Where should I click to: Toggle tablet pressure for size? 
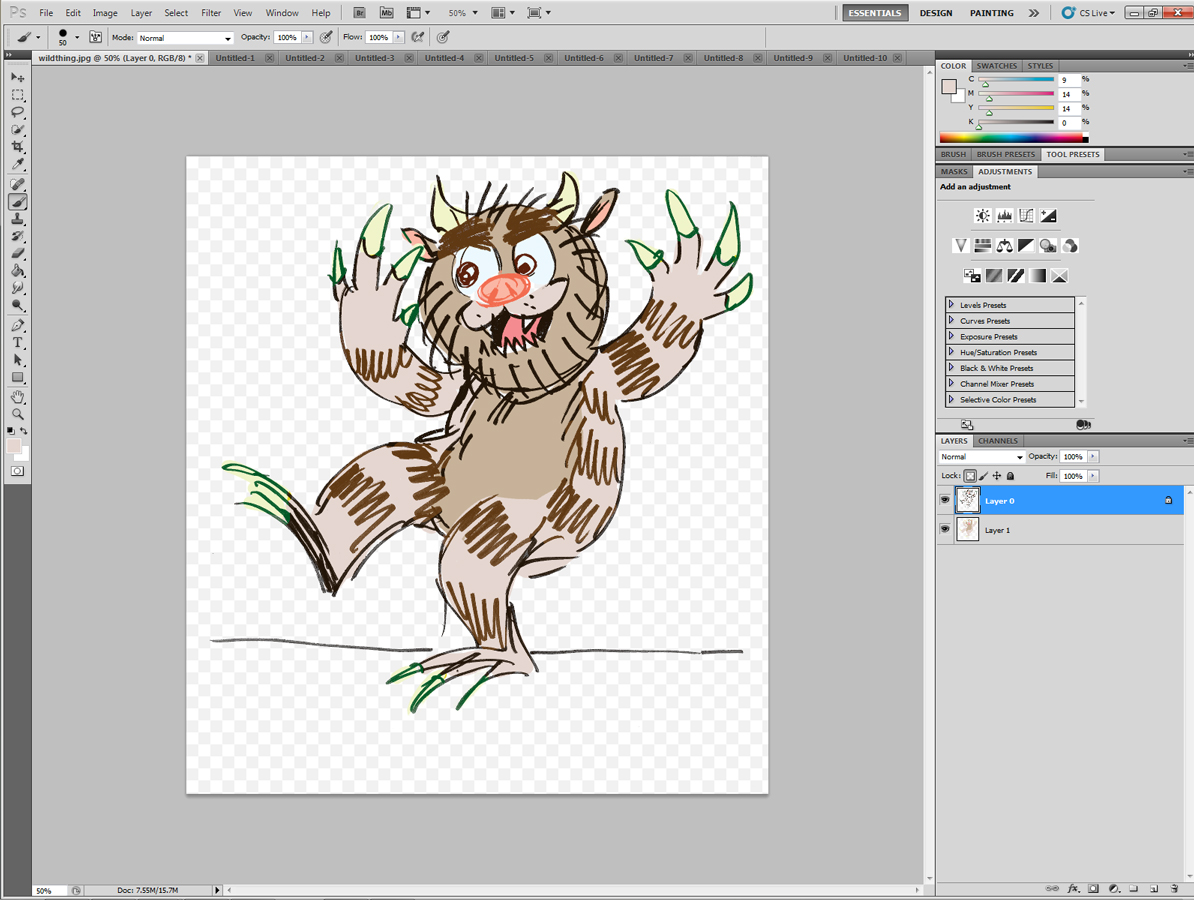tap(443, 37)
